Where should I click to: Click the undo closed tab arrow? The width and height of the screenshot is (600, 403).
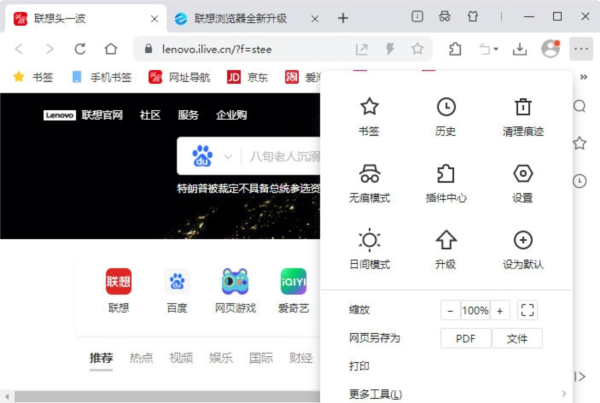point(484,49)
